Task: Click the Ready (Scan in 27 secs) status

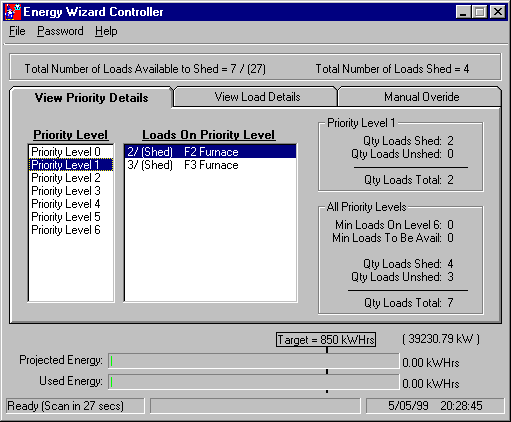Action: pyautogui.click(x=75, y=406)
